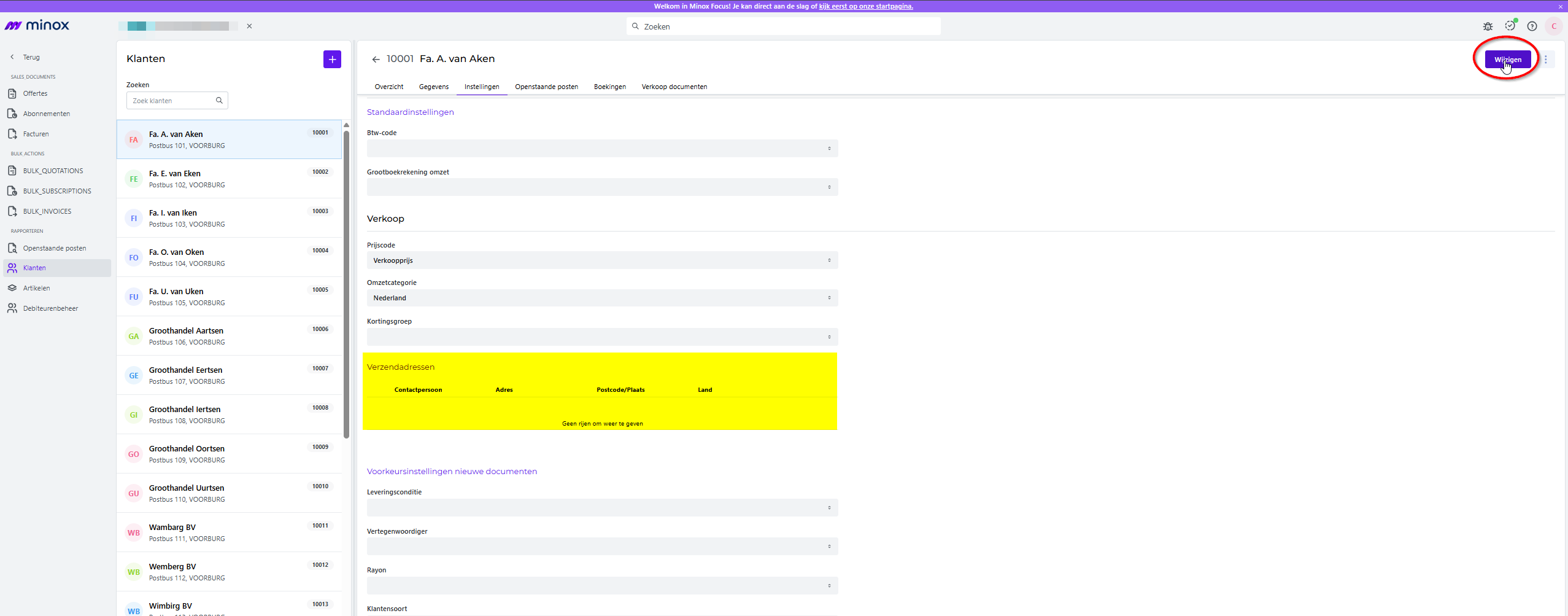Open the Kortingsgroep dropdown
The height and width of the screenshot is (616, 1568).
602,337
